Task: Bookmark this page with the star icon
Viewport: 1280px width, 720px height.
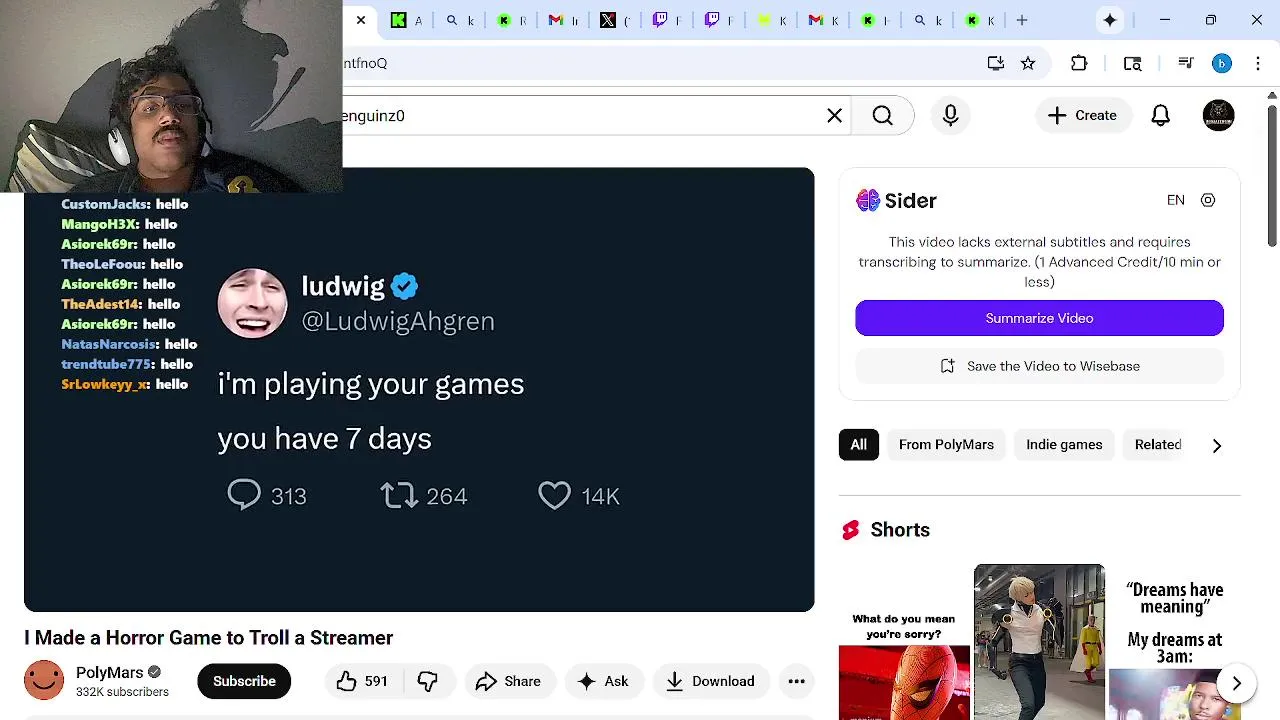Action: coord(1028,63)
